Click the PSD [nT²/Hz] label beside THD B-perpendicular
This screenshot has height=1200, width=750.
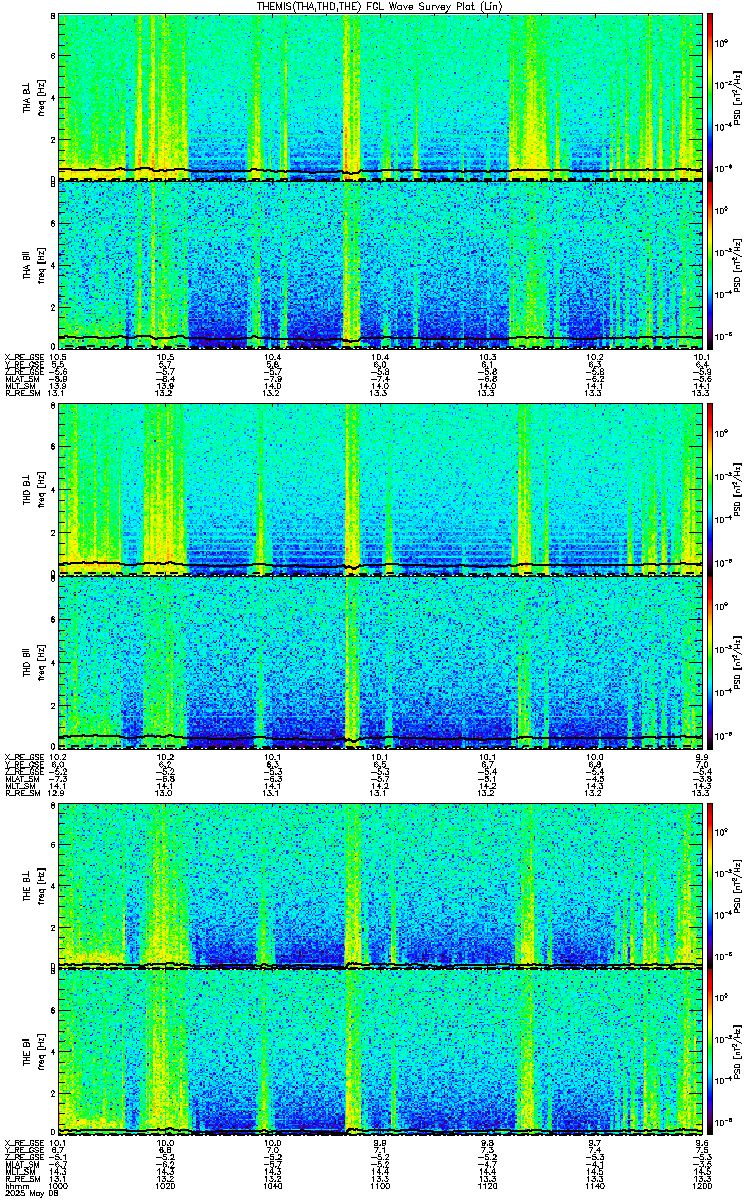[x=738, y=488]
